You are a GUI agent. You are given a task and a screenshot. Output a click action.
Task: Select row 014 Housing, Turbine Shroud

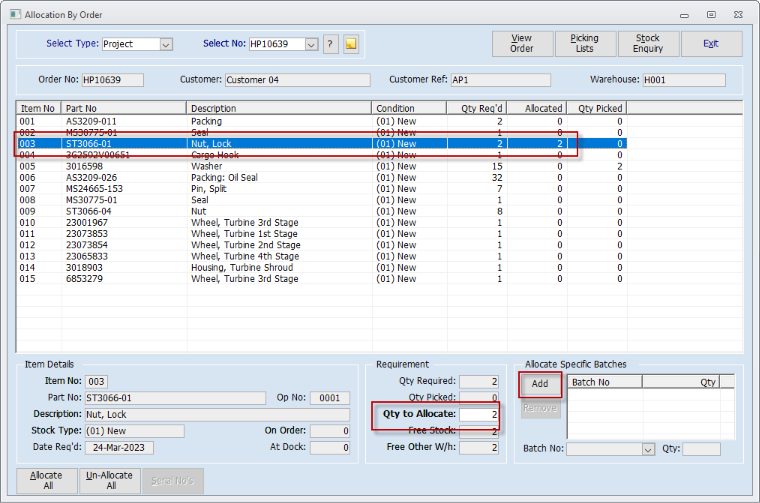pyautogui.click(x=322, y=267)
